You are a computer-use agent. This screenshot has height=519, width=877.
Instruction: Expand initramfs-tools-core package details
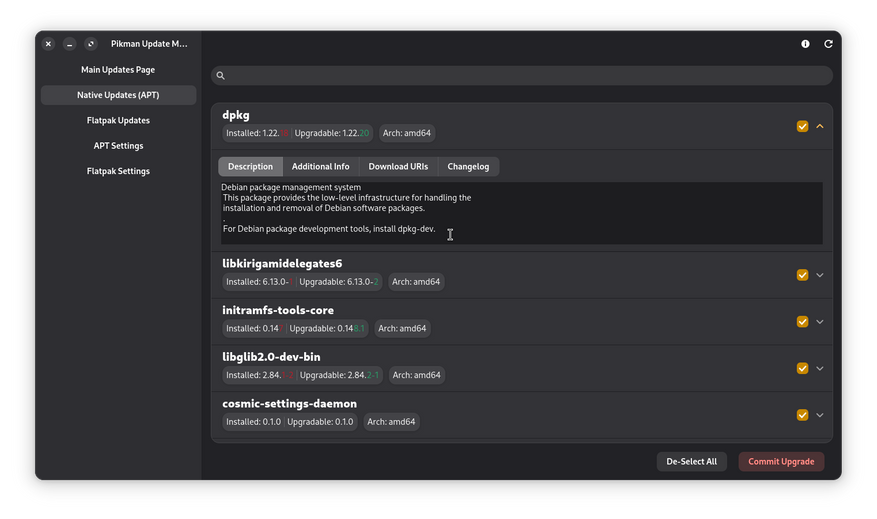(820, 322)
